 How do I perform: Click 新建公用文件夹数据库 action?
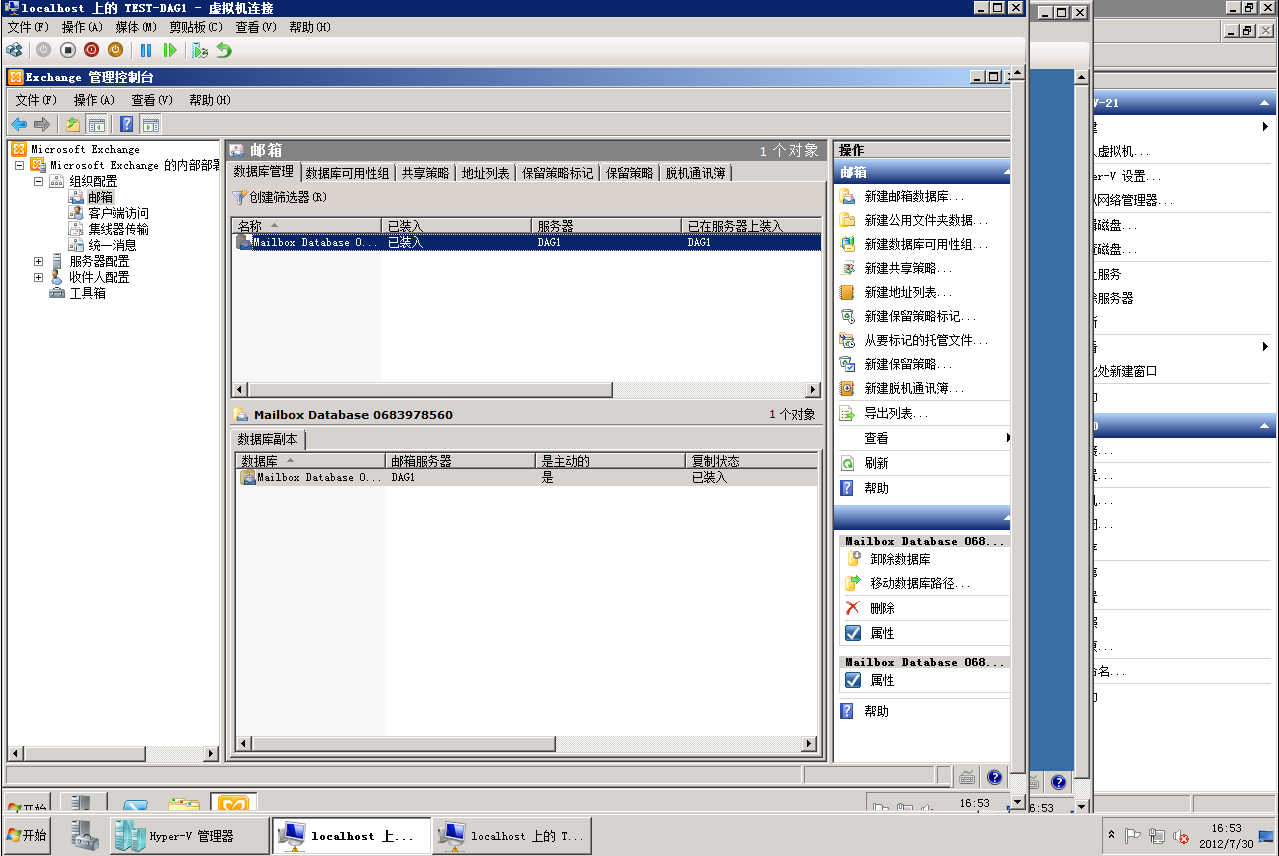(926, 221)
